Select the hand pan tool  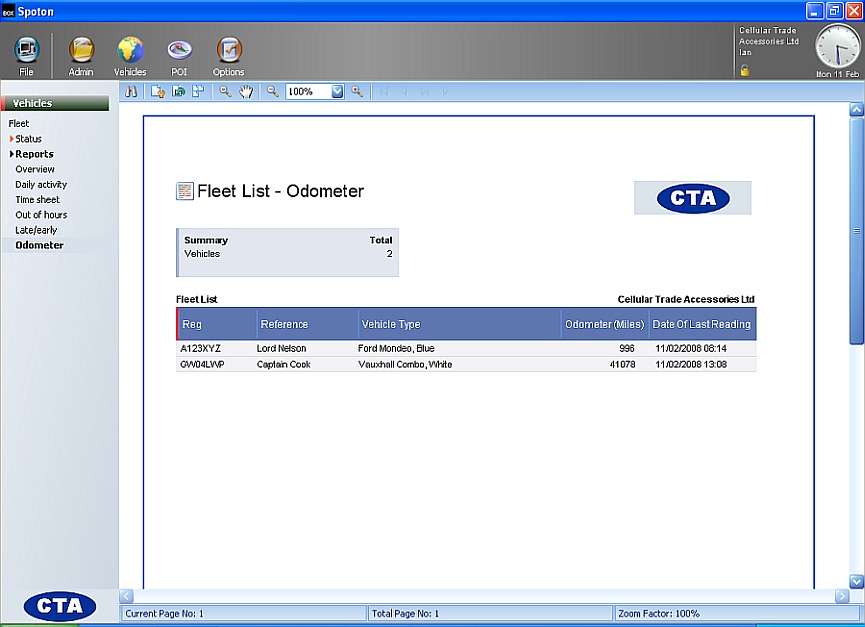click(x=246, y=91)
